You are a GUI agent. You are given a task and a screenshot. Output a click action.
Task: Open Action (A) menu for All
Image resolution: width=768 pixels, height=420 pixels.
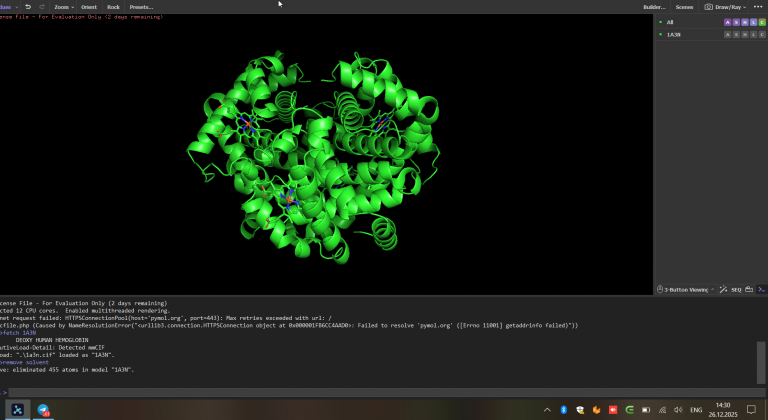727,22
